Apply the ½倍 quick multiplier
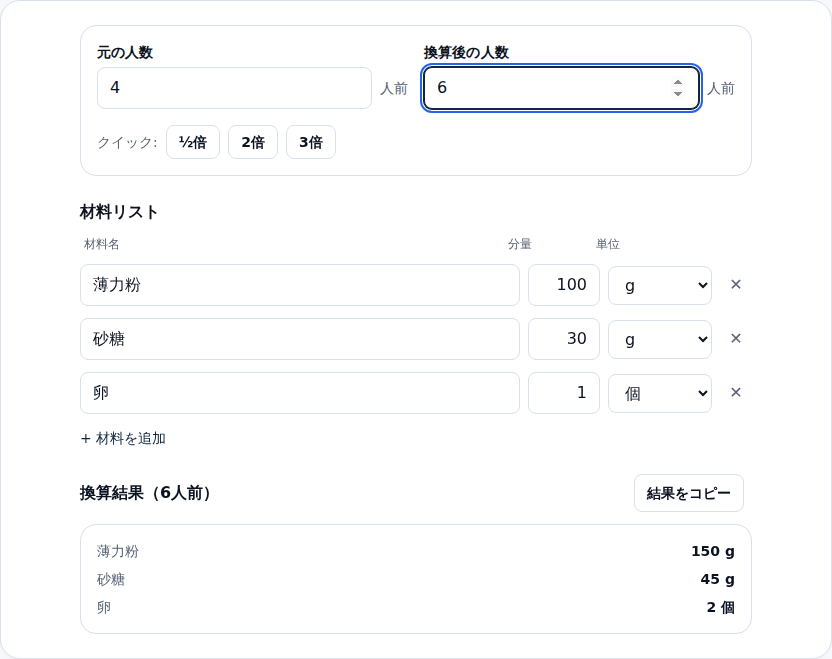This screenshot has width=832, height=659. pos(193,142)
